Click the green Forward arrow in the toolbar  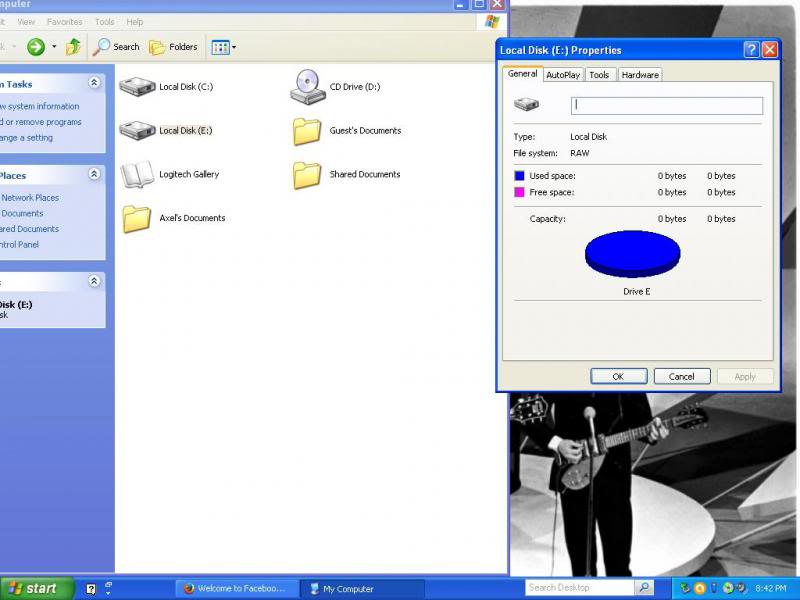(x=36, y=47)
